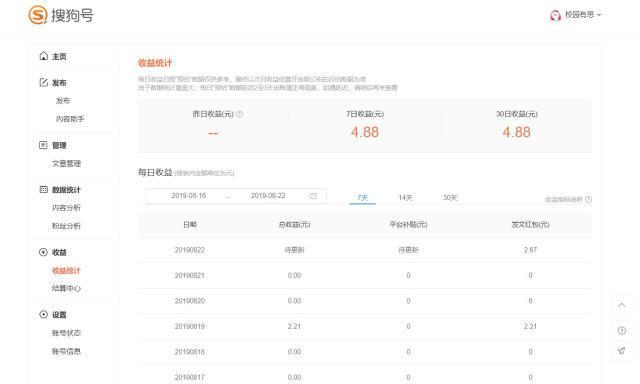Open 内容助手 in sidebar
Screen dimensions: 640x384
(x=70, y=119)
